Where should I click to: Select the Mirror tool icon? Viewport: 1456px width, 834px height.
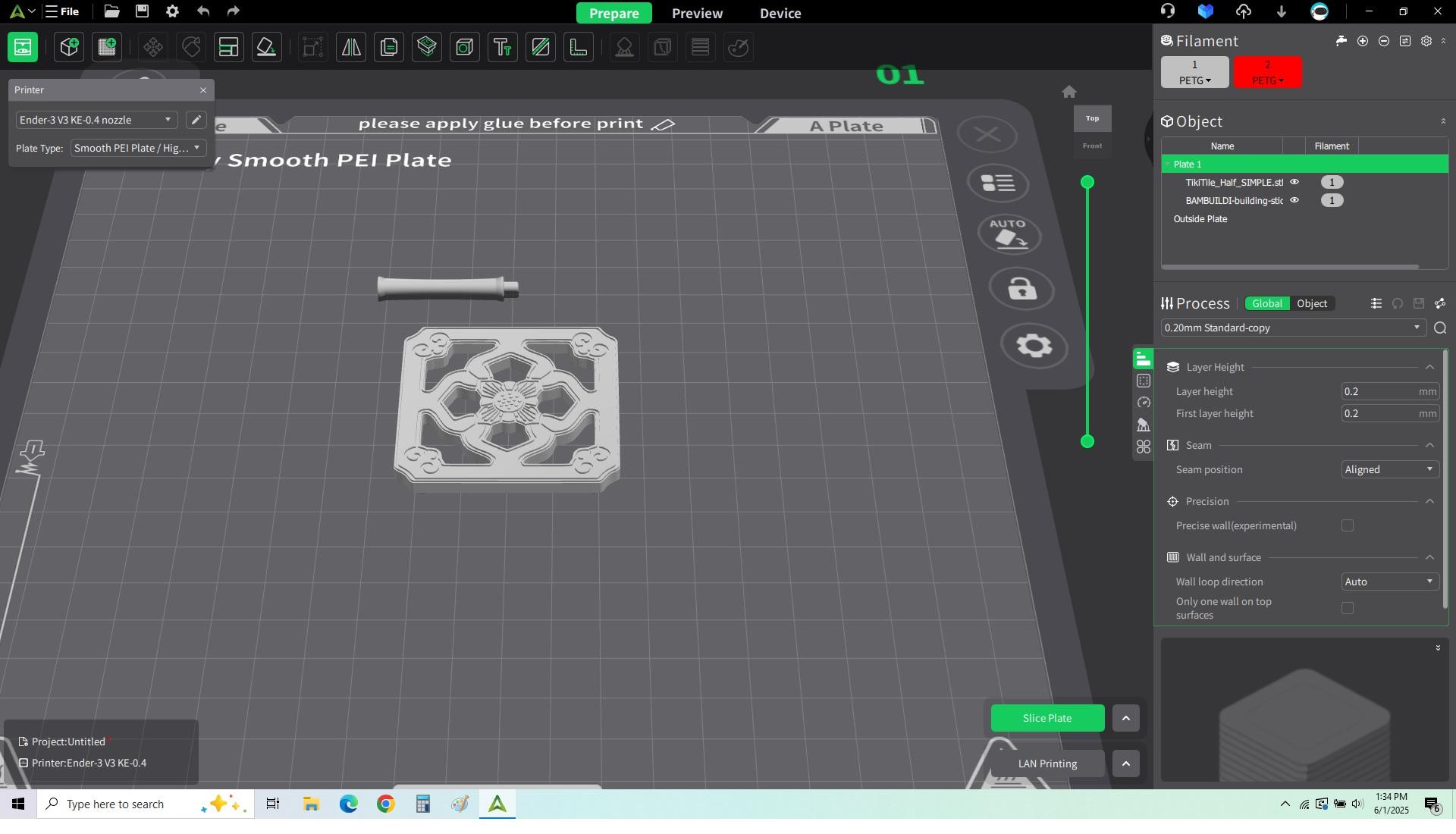pos(351,47)
